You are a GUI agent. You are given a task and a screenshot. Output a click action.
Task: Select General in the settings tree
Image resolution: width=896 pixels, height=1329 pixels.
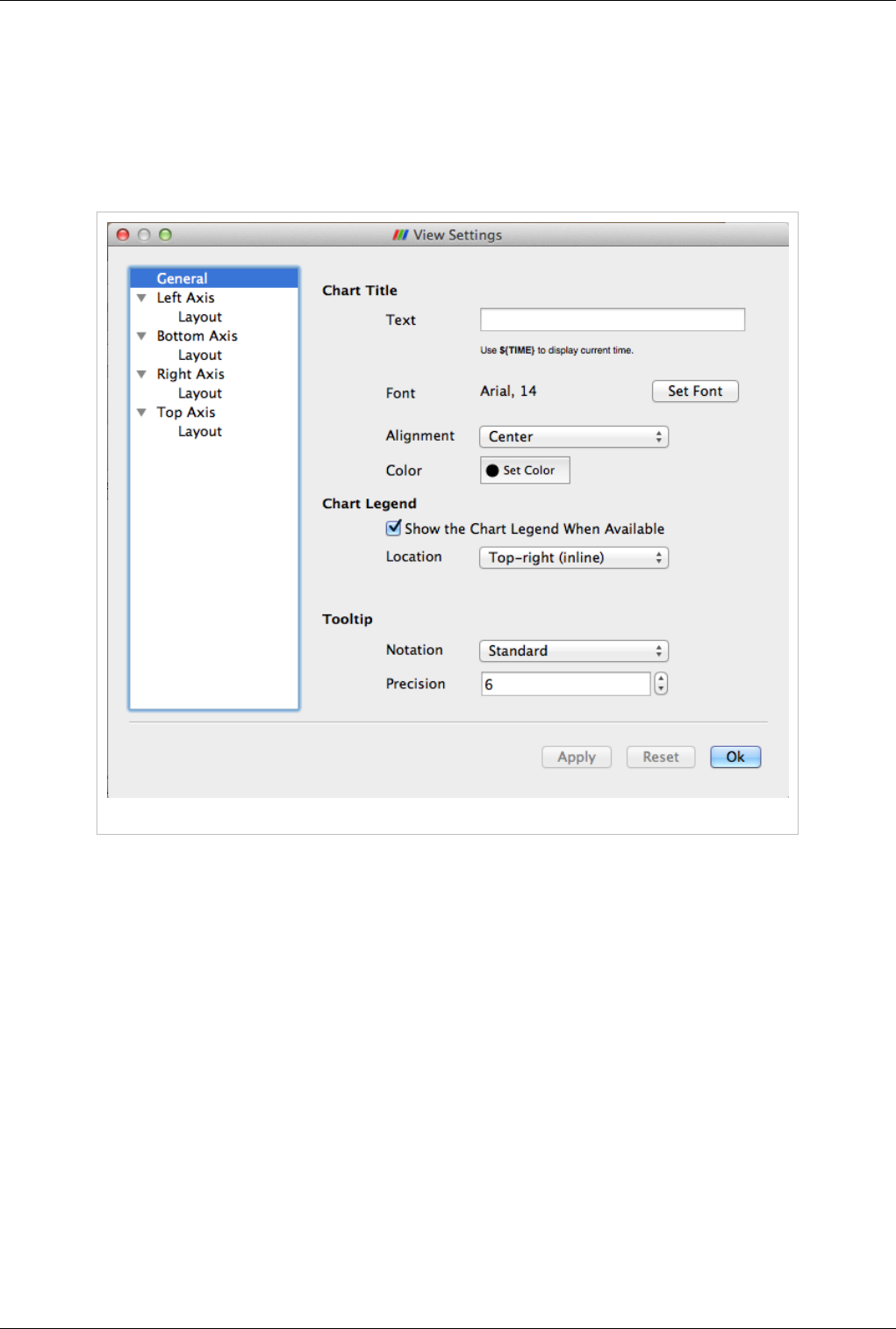(x=214, y=278)
